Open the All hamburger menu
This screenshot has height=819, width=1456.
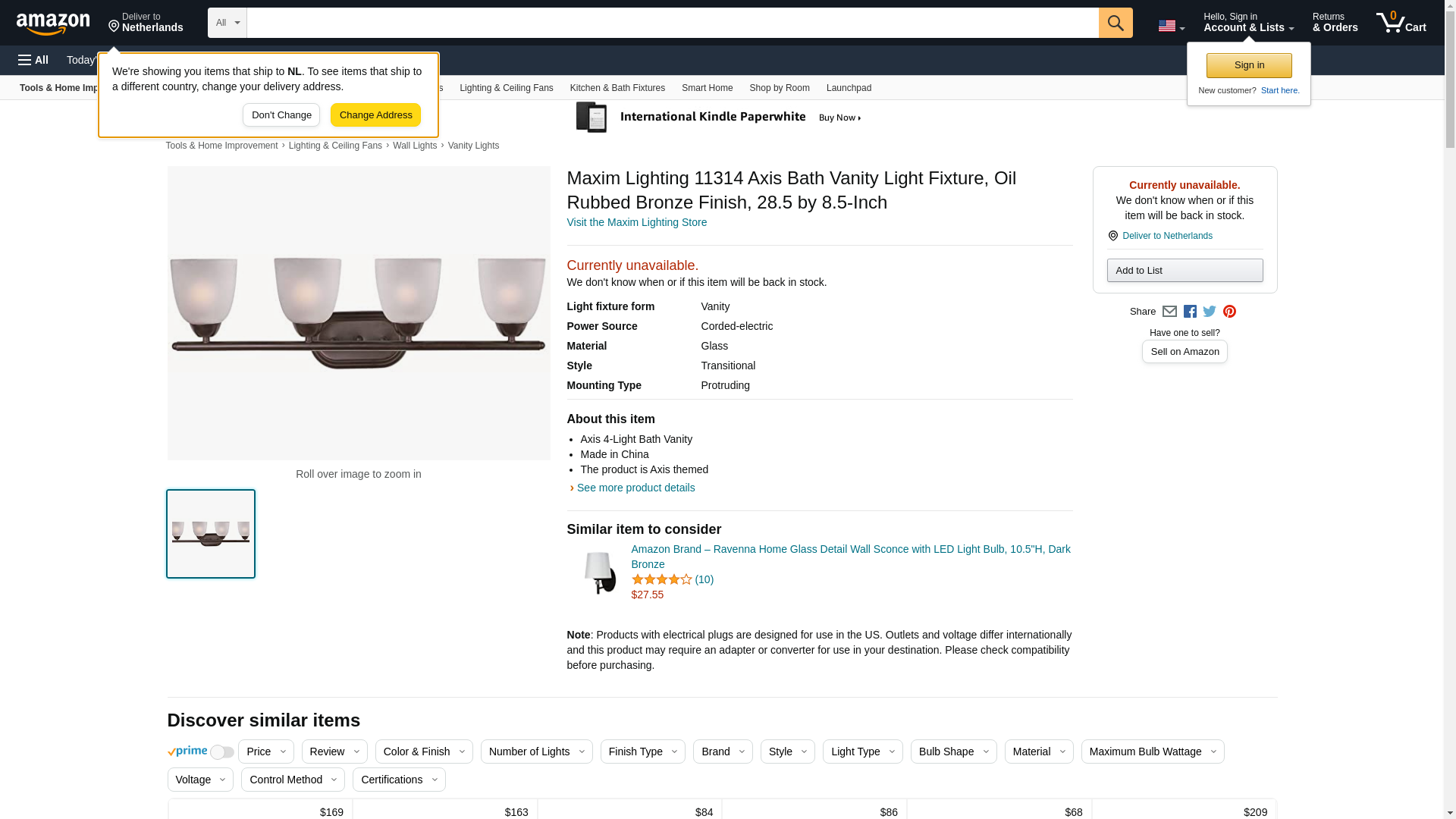(x=33, y=60)
